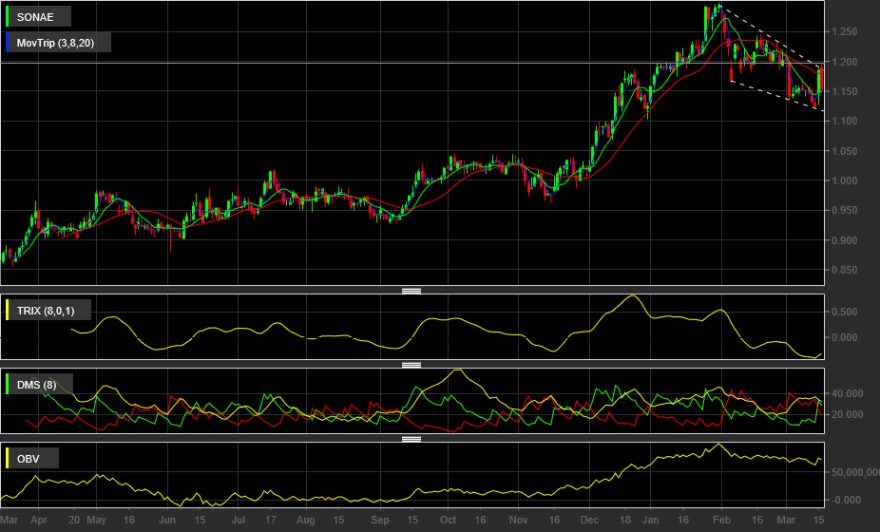Screen dimensions: 880x532
Task: Click the OBV indicator label
Action: coord(28,458)
